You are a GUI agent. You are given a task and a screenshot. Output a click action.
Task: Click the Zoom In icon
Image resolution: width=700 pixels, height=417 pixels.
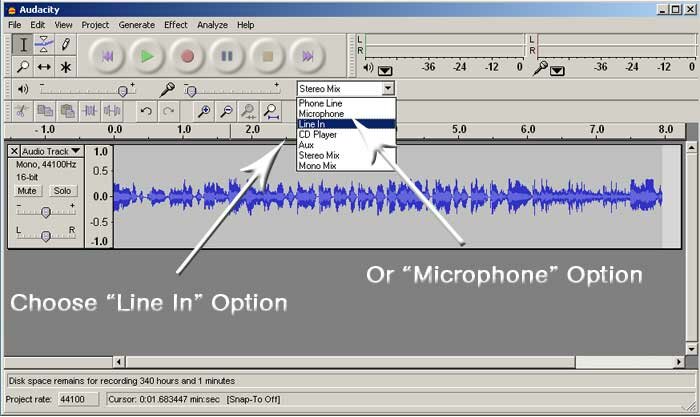point(204,111)
